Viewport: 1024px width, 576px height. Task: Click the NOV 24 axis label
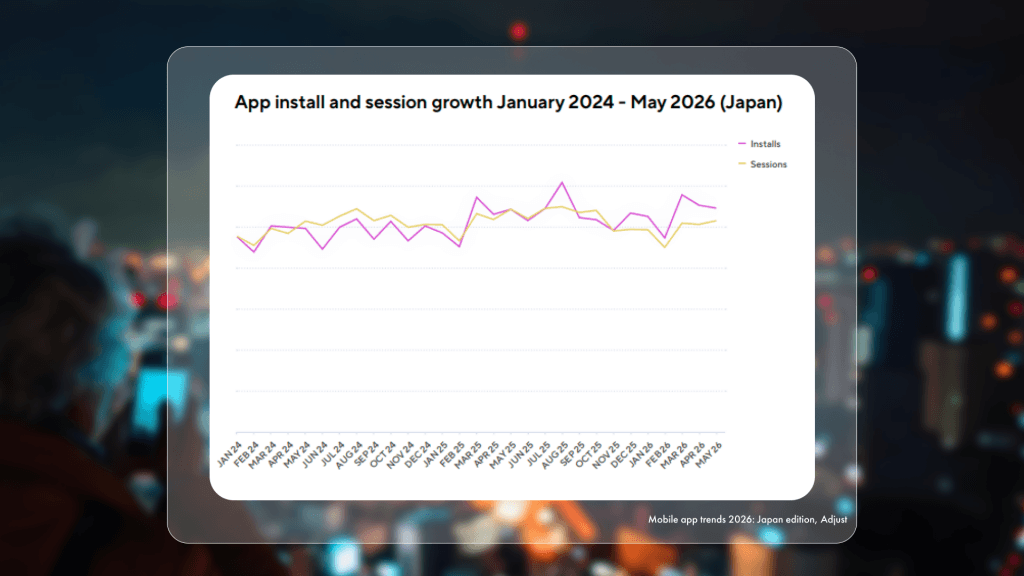click(400, 455)
